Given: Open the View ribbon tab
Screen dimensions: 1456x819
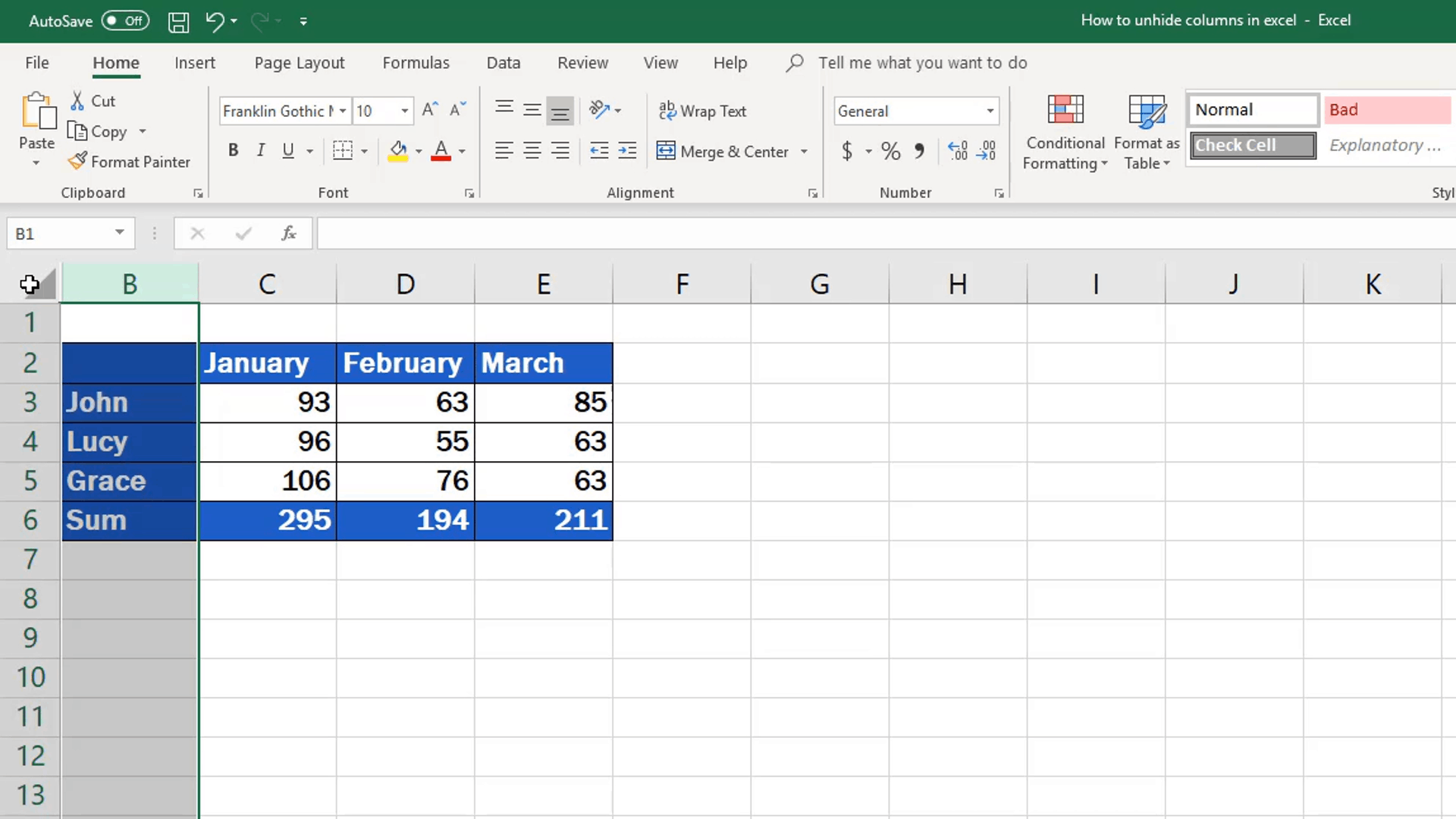Looking at the screenshot, I should tap(661, 62).
